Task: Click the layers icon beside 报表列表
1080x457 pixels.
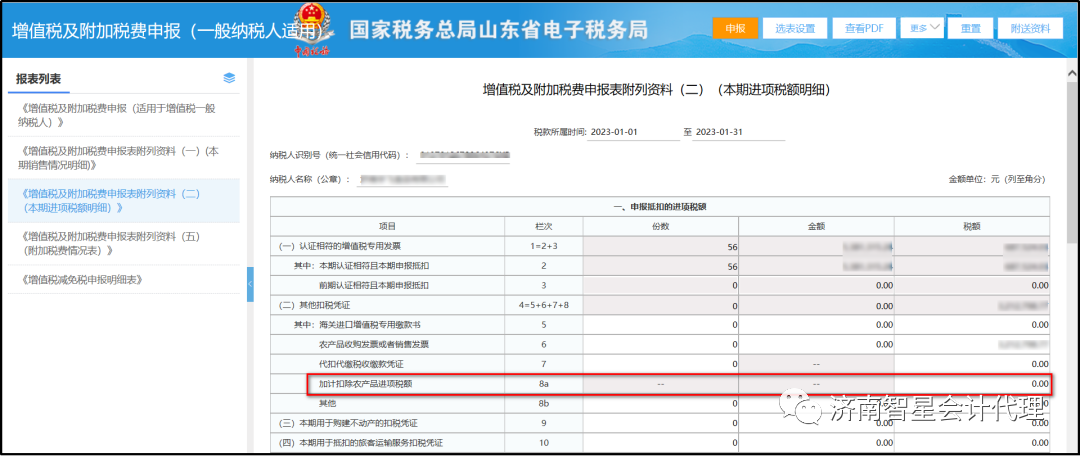Action: tap(229, 78)
